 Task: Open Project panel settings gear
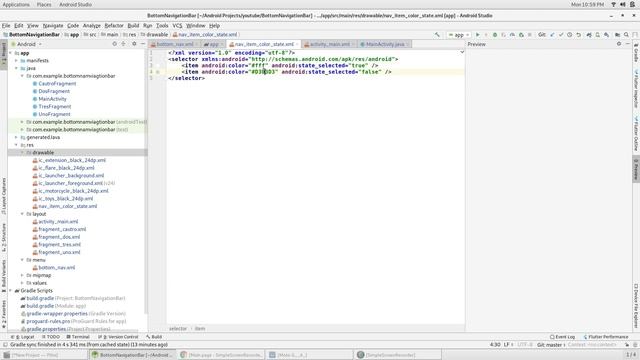[134, 44]
